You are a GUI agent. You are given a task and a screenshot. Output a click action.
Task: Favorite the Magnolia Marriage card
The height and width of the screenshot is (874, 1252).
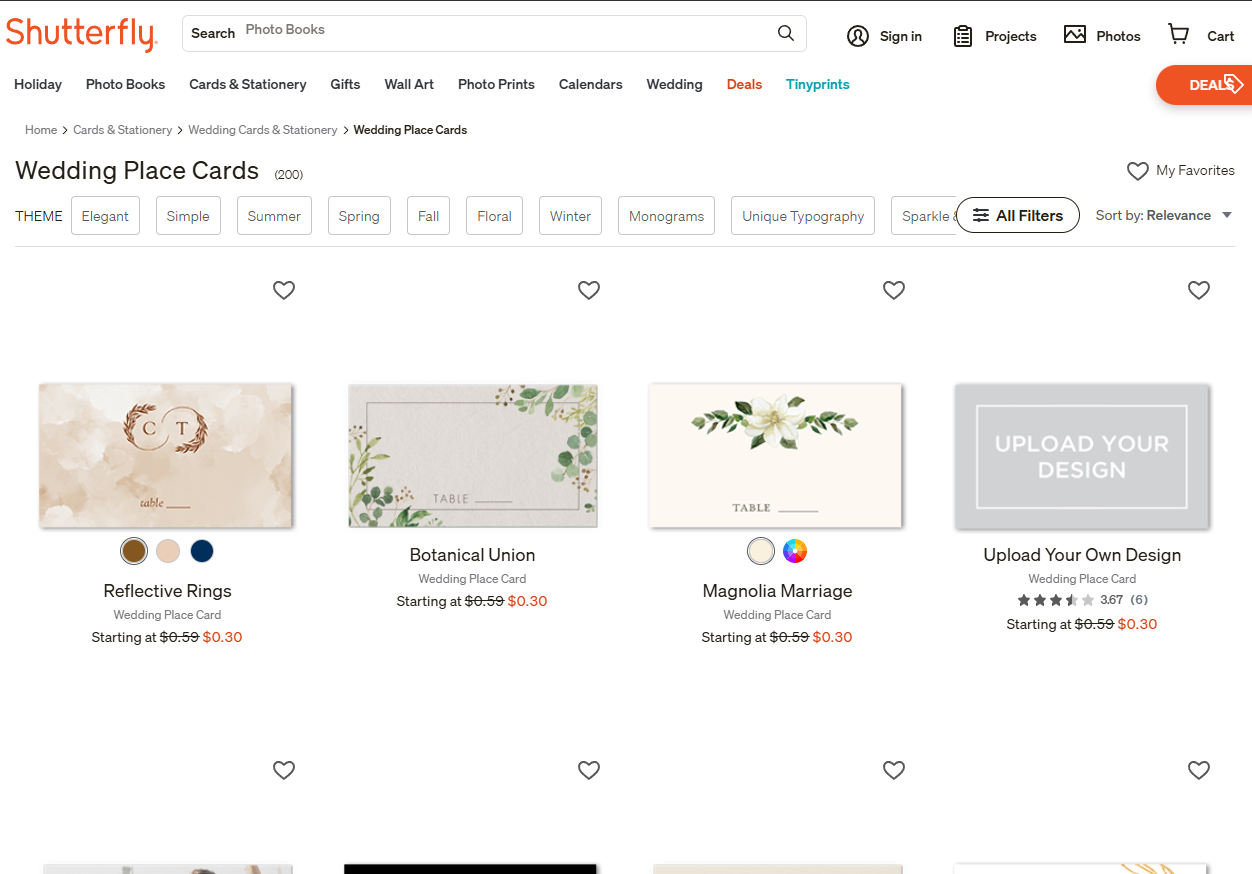pyautogui.click(x=894, y=290)
